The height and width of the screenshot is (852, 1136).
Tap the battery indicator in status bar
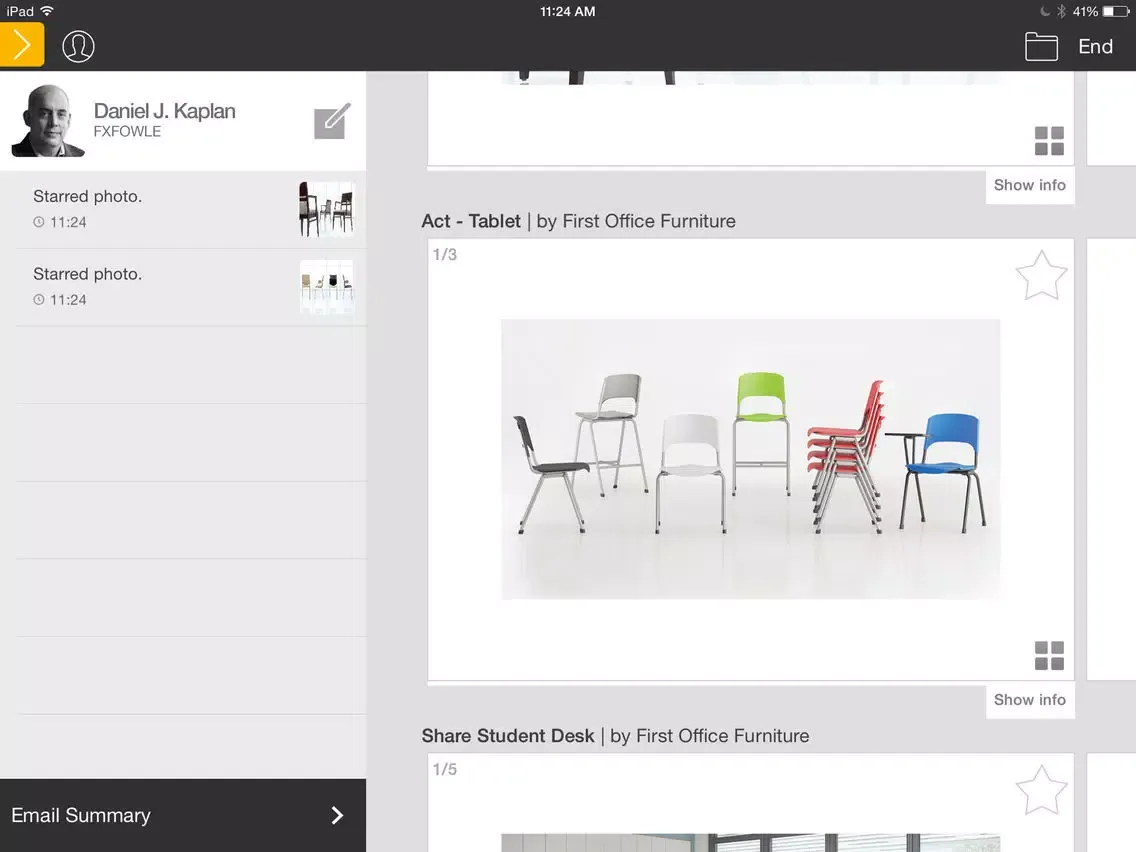[x=1115, y=11]
